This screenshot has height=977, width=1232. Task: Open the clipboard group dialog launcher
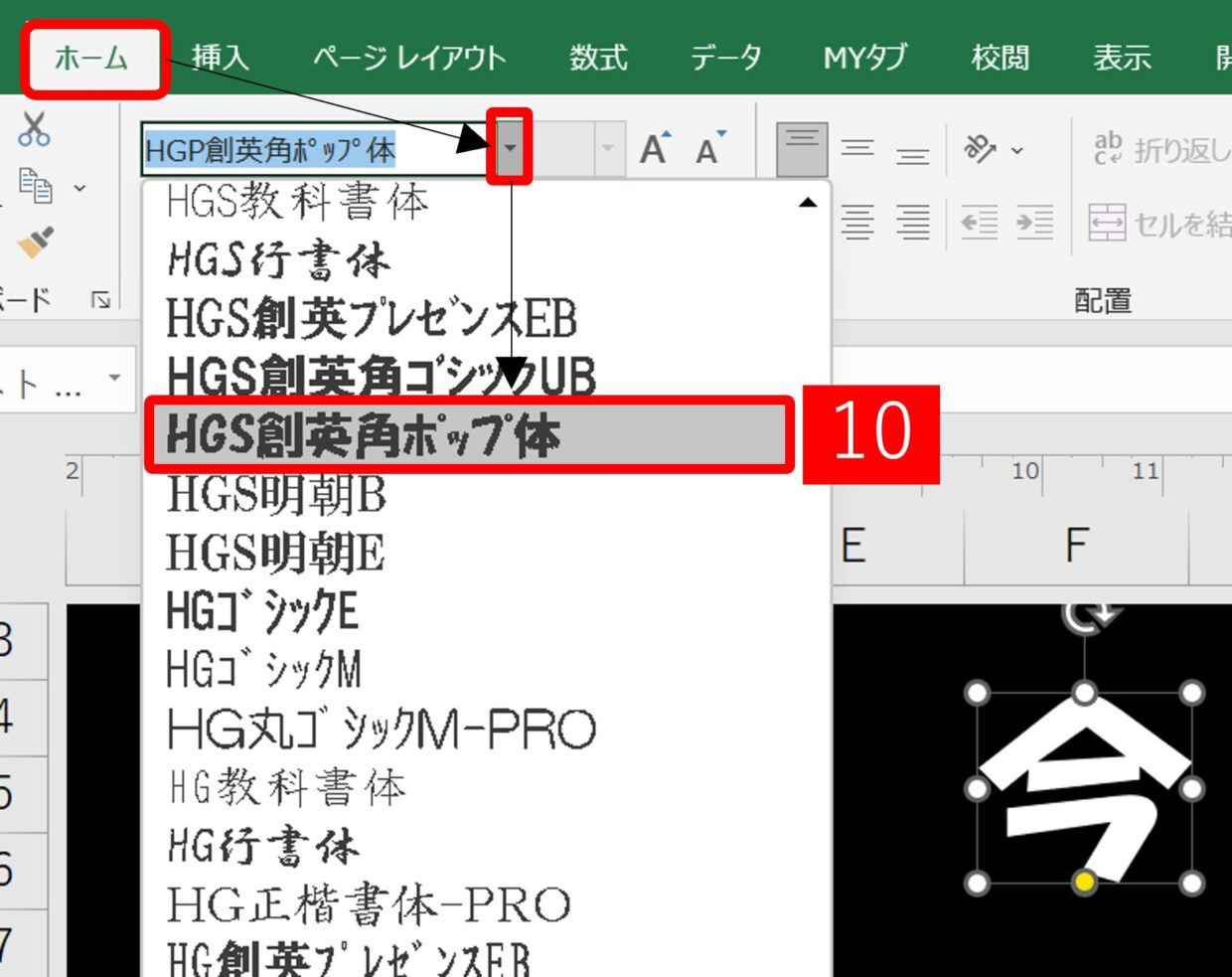[101, 299]
